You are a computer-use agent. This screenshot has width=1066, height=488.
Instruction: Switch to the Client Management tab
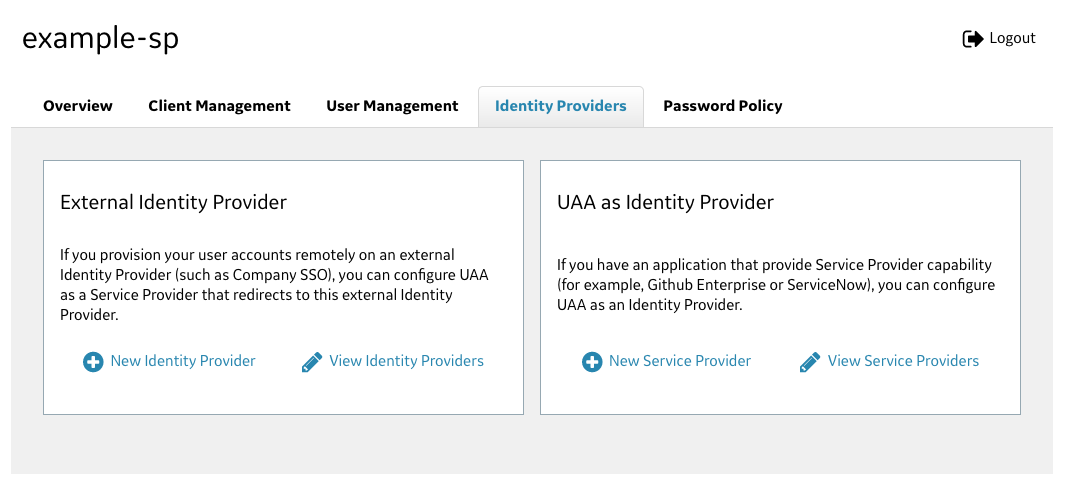coord(219,106)
